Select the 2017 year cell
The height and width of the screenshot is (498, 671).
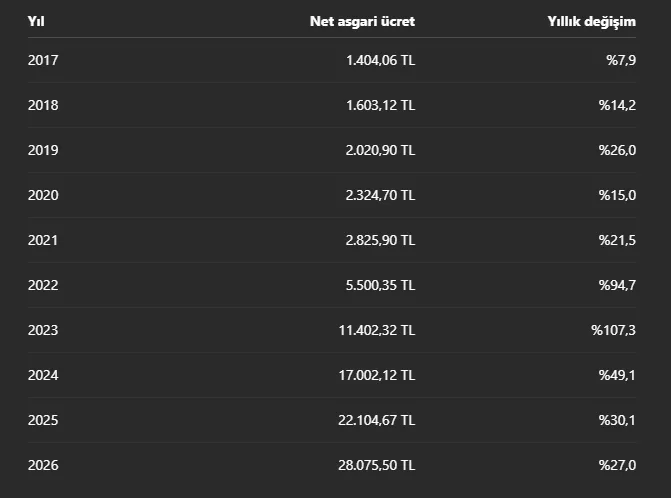(x=43, y=60)
